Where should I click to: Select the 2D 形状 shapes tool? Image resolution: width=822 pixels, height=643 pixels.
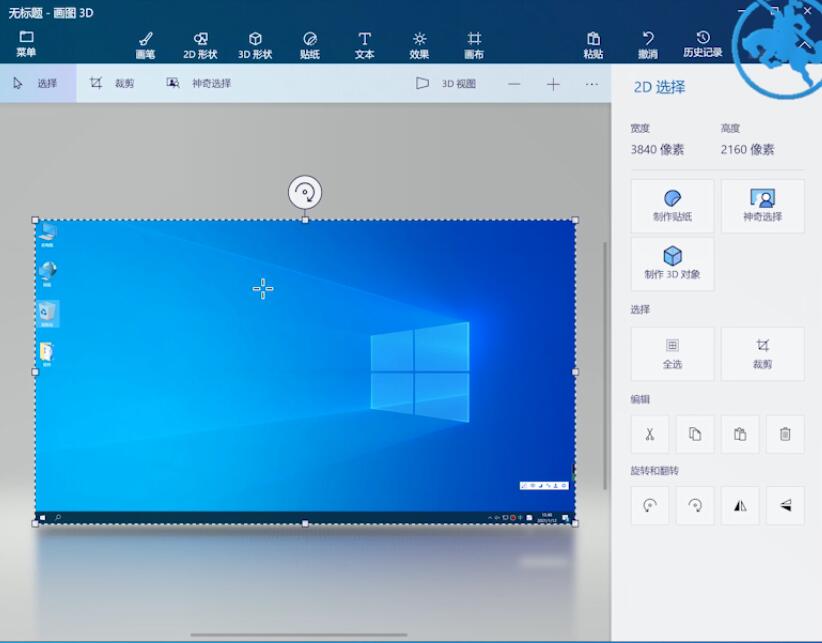pyautogui.click(x=200, y=44)
